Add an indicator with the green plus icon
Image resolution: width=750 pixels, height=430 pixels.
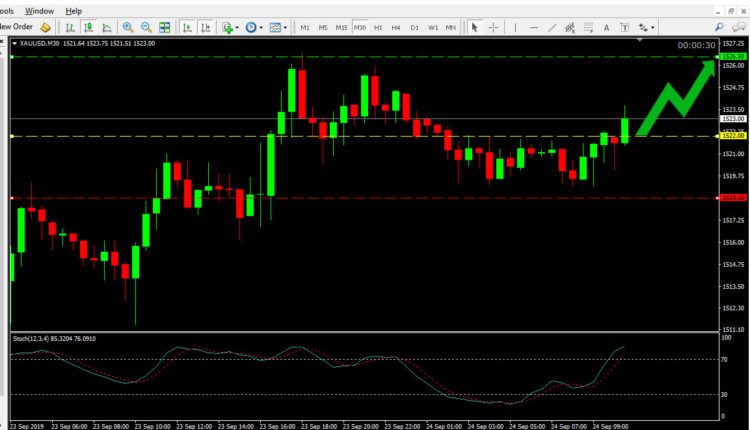click(x=227, y=28)
